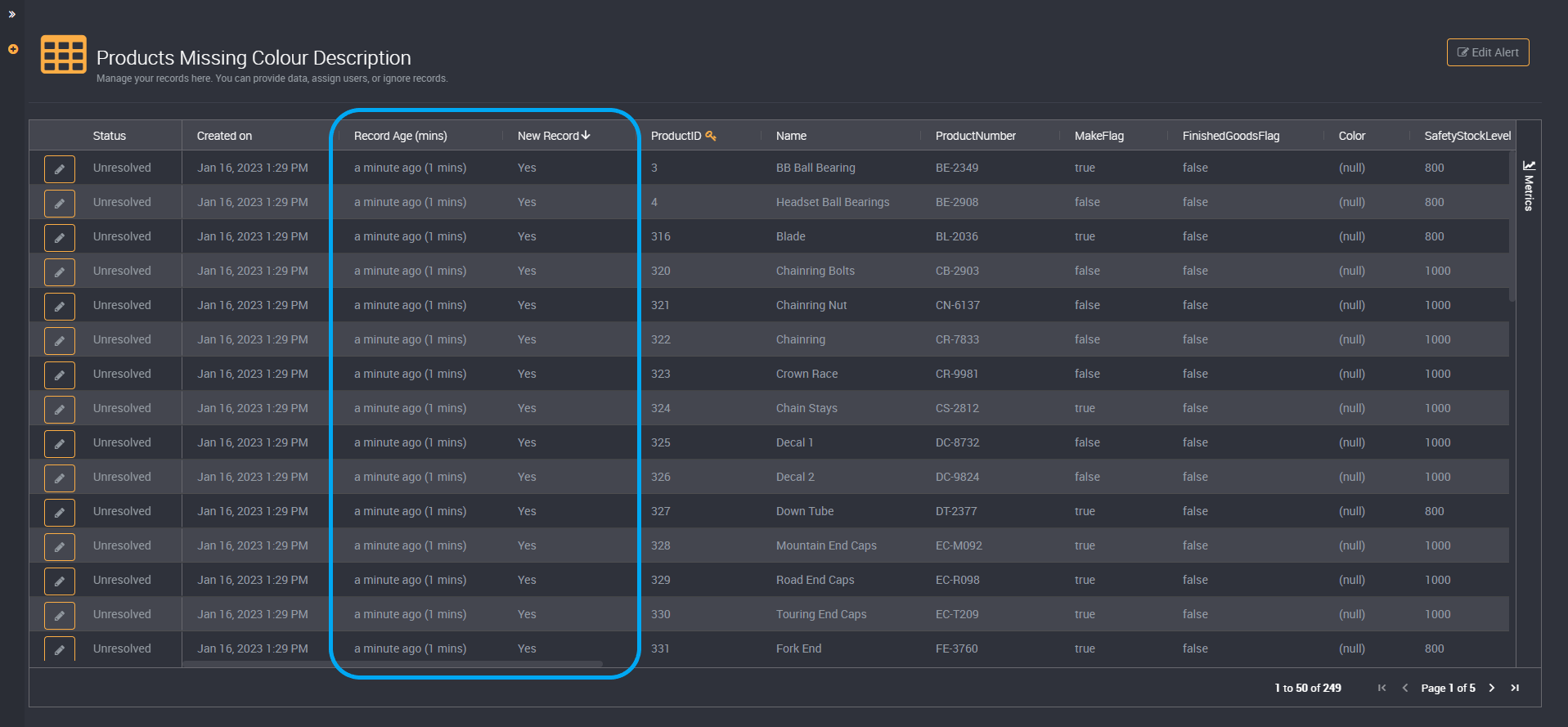
Task: Select the BE-2908 product number cell
Action: (957, 202)
